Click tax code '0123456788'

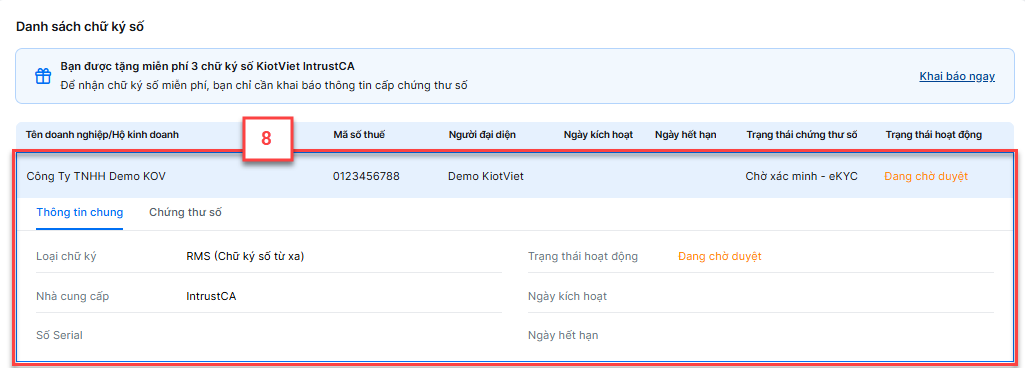click(x=366, y=176)
